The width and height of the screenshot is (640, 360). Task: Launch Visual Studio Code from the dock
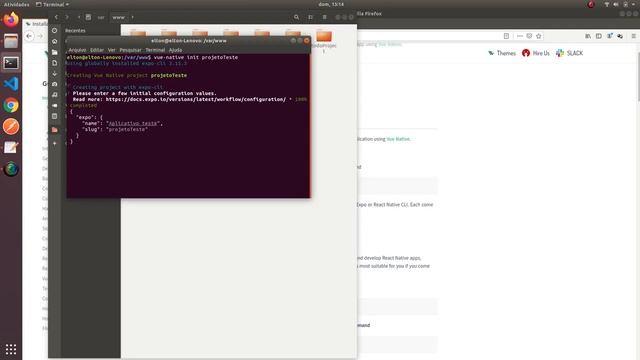click(x=11, y=84)
